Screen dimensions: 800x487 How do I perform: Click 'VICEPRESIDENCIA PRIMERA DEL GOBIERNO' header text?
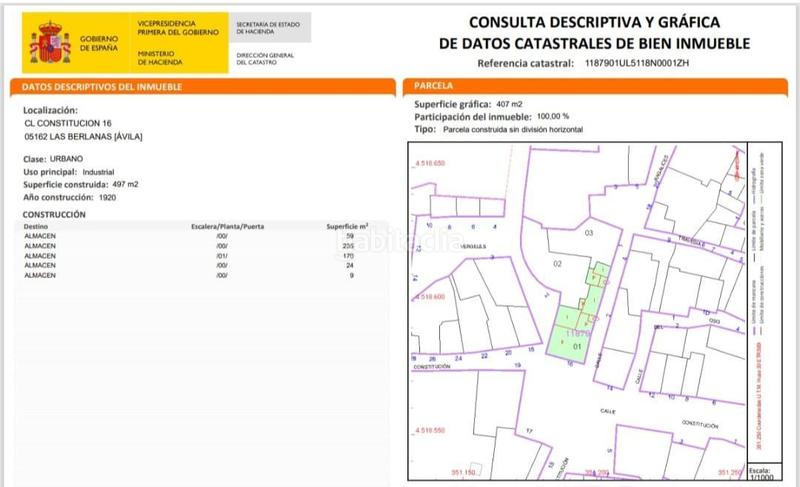click(178, 28)
